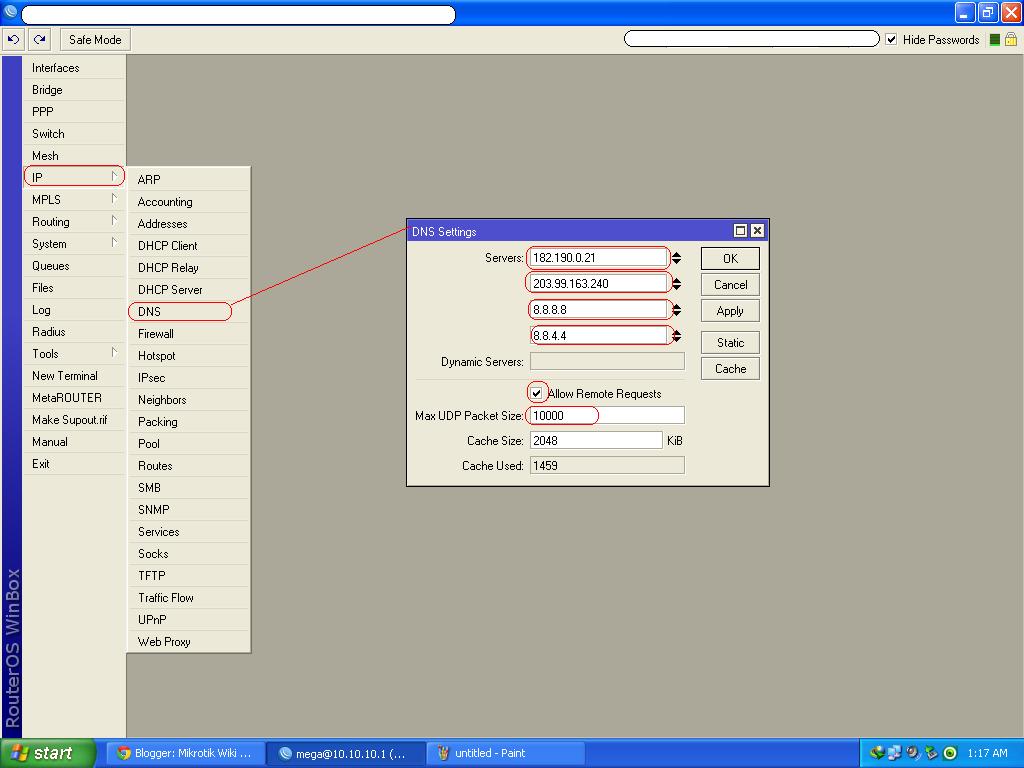This screenshot has height=768, width=1024.
Task: Expand the Routing submenu
Action: tap(114, 221)
